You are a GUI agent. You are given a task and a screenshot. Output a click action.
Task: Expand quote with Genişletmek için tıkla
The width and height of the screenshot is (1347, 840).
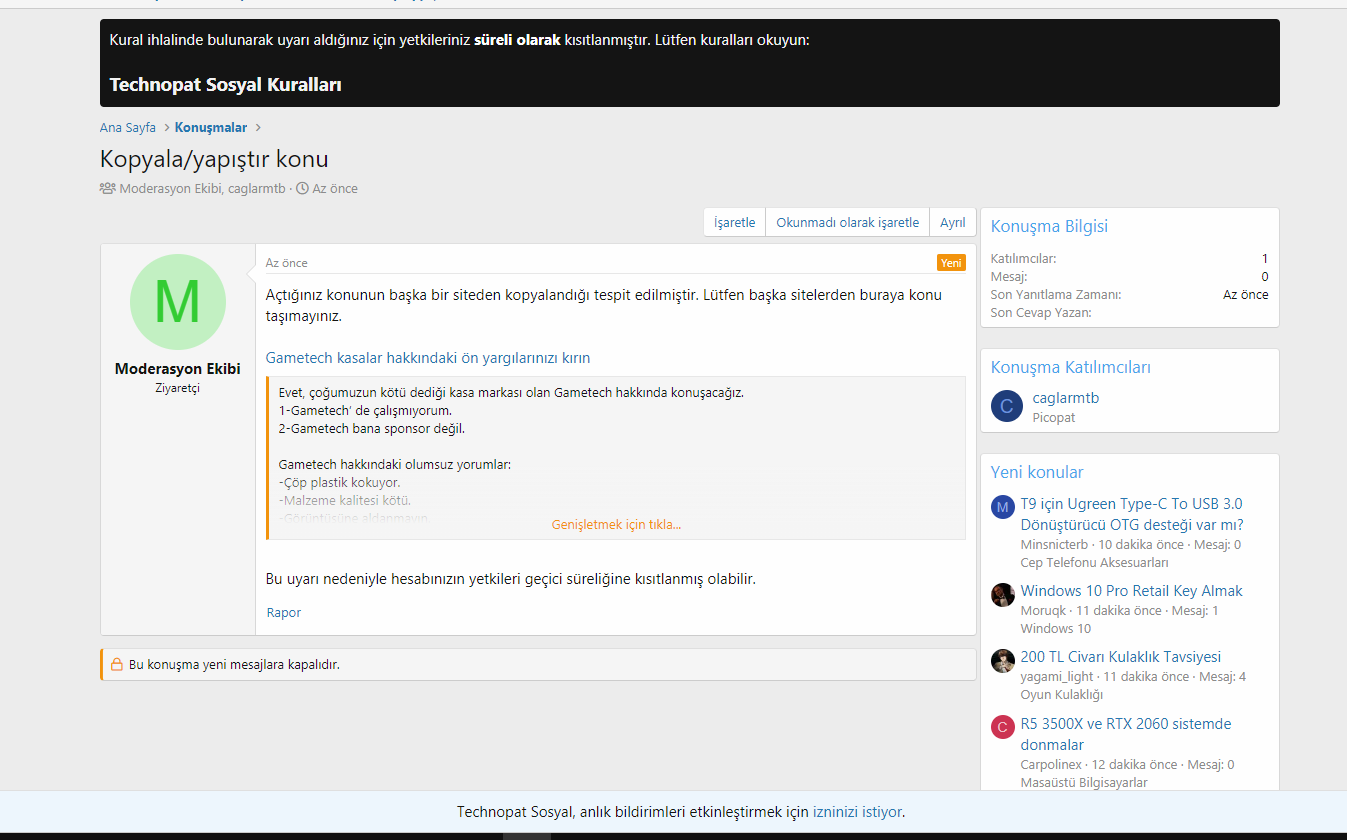616,524
